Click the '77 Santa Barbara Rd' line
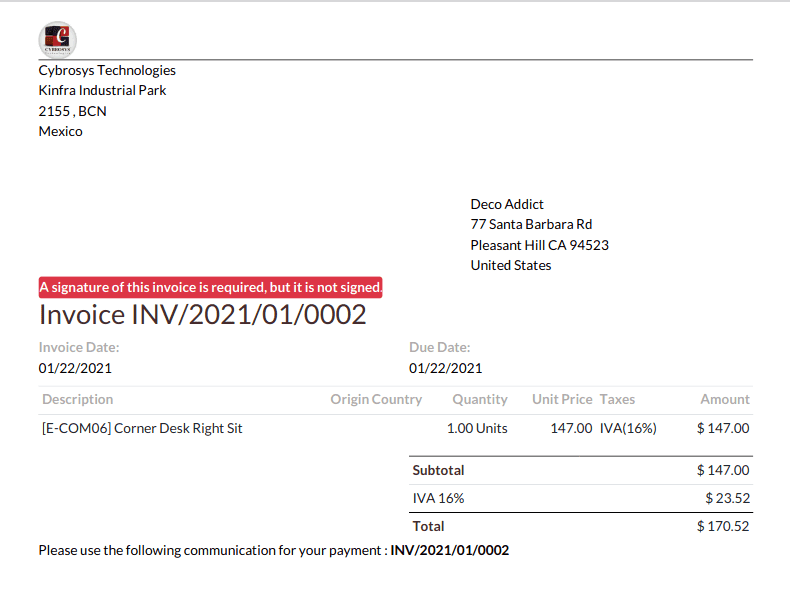The image size is (790, 607). pos(531,224)
